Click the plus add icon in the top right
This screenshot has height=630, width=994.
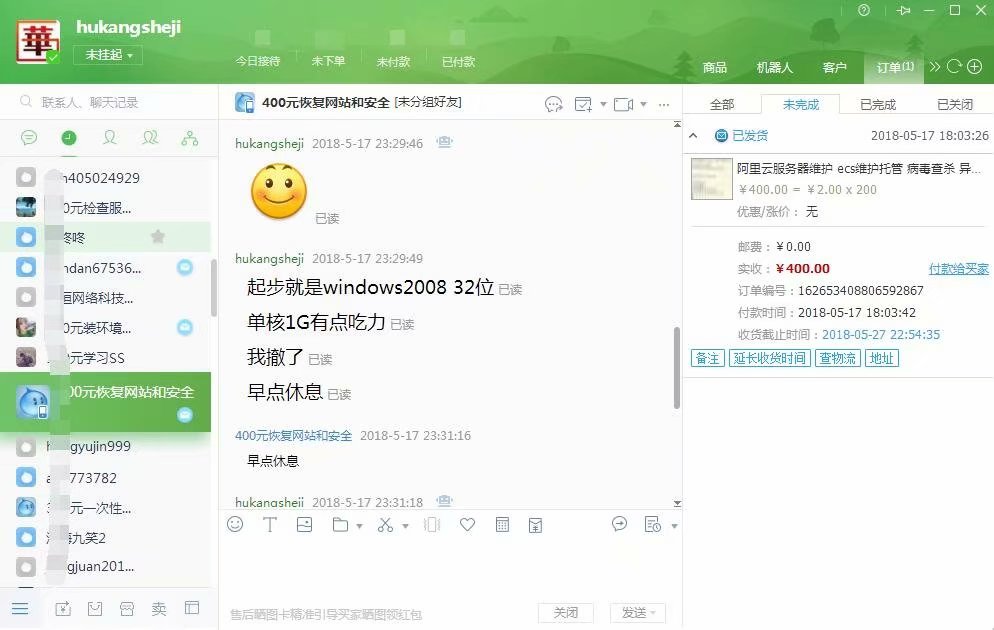point(975,67)
